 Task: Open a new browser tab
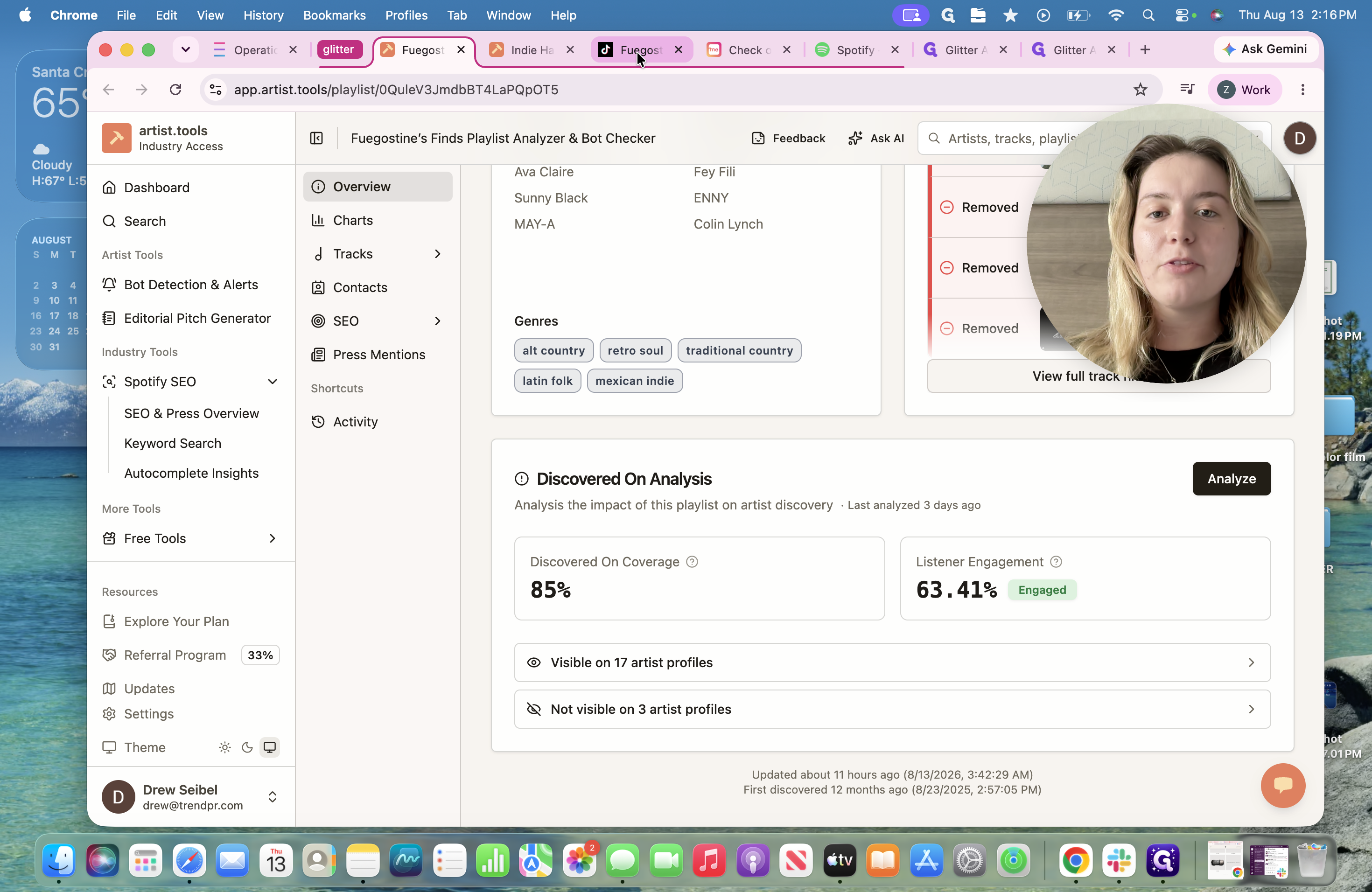pyautogui.click(x=1144, y=50)
